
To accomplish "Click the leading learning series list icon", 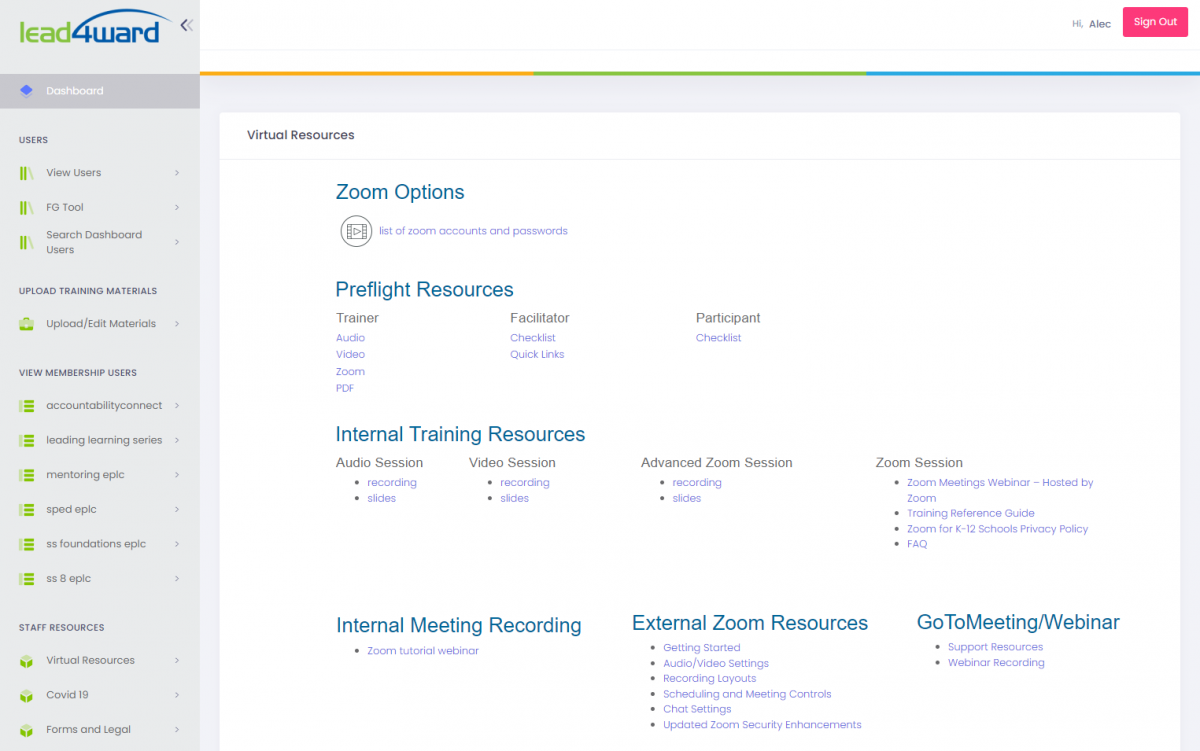I will [26, 440].
